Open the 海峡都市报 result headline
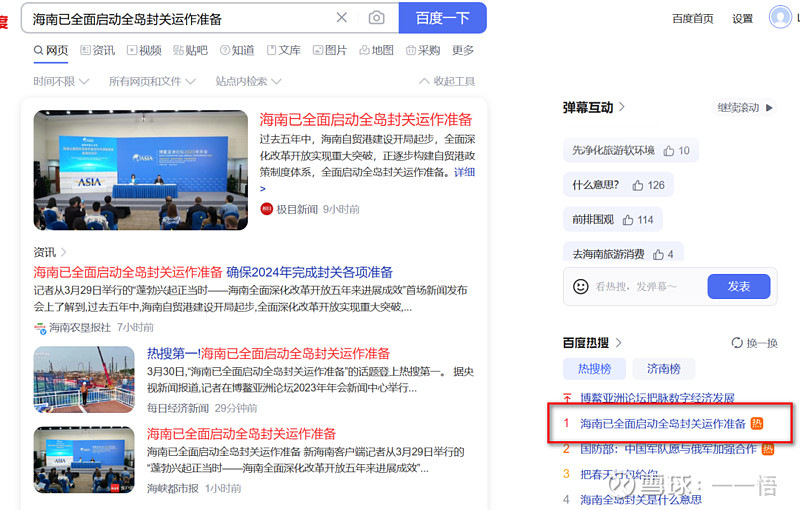Image resolution: width=800 pixels, height=510 pixels. coord(241,434)
